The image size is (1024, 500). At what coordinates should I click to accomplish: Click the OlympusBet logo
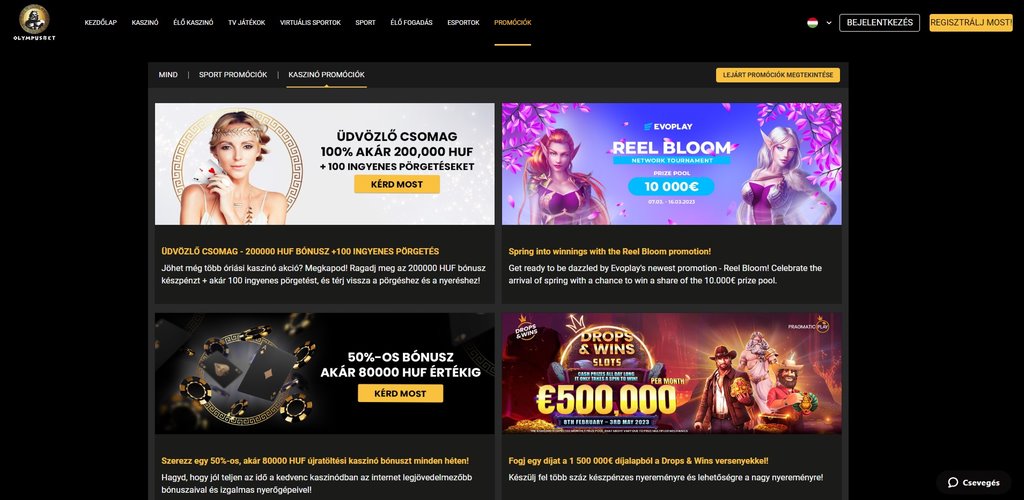click(34, 22)
